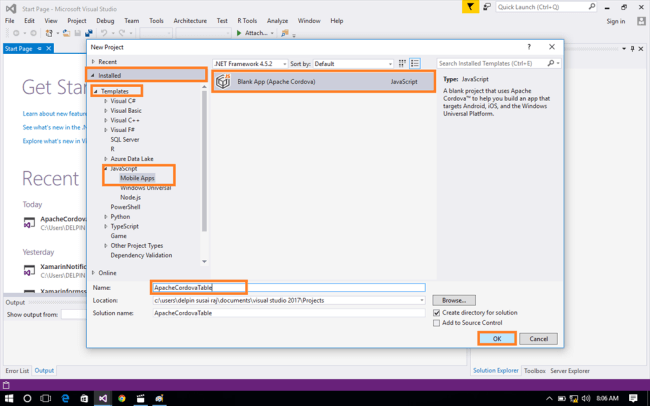
Task: Click the Redo toolbar icon
Action: click(122, 33)
